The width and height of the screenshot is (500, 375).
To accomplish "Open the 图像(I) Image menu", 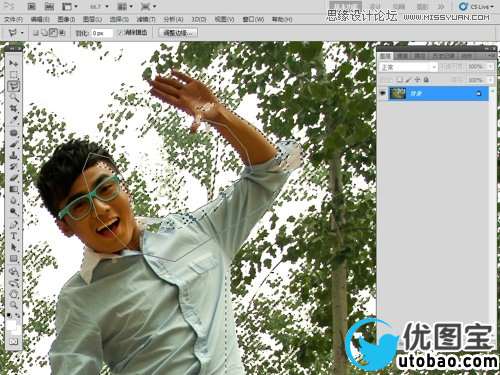I will (66, 19).
